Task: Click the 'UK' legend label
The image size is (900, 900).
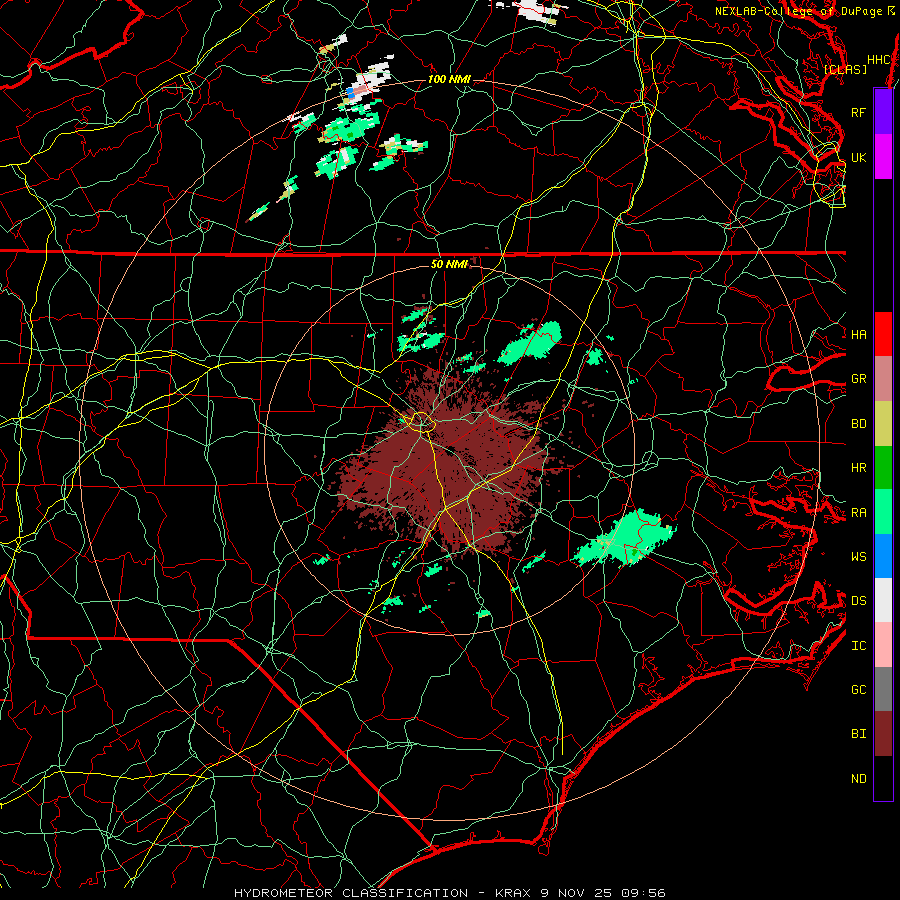Action: click(x=858, y=157)
